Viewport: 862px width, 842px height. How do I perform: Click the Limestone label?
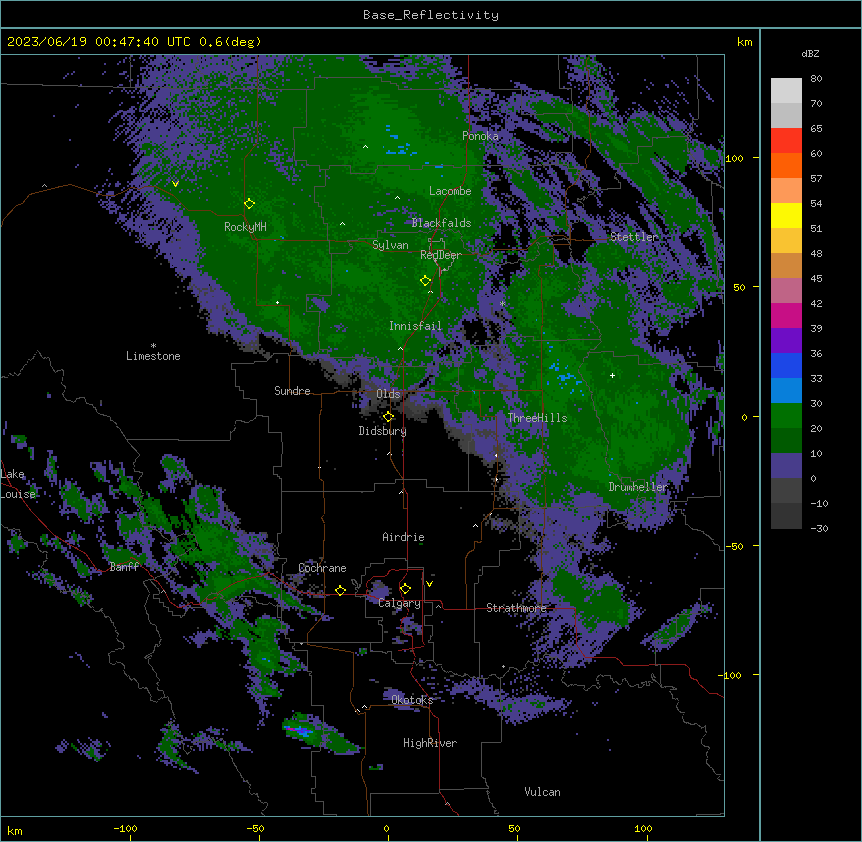(x=153, y=356)
